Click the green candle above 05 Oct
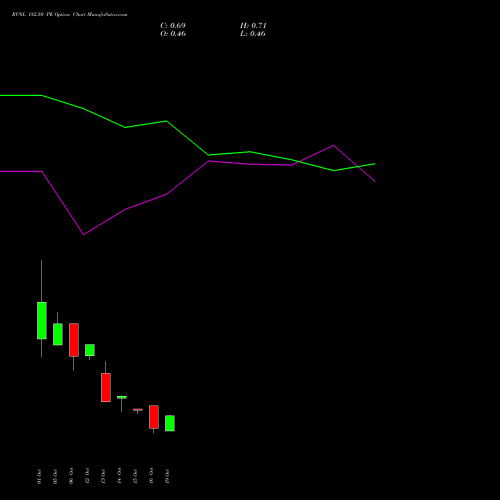Image resolution: width=500 pixels, height=500 pixels. pyautogui.click(x=58, y=334)
